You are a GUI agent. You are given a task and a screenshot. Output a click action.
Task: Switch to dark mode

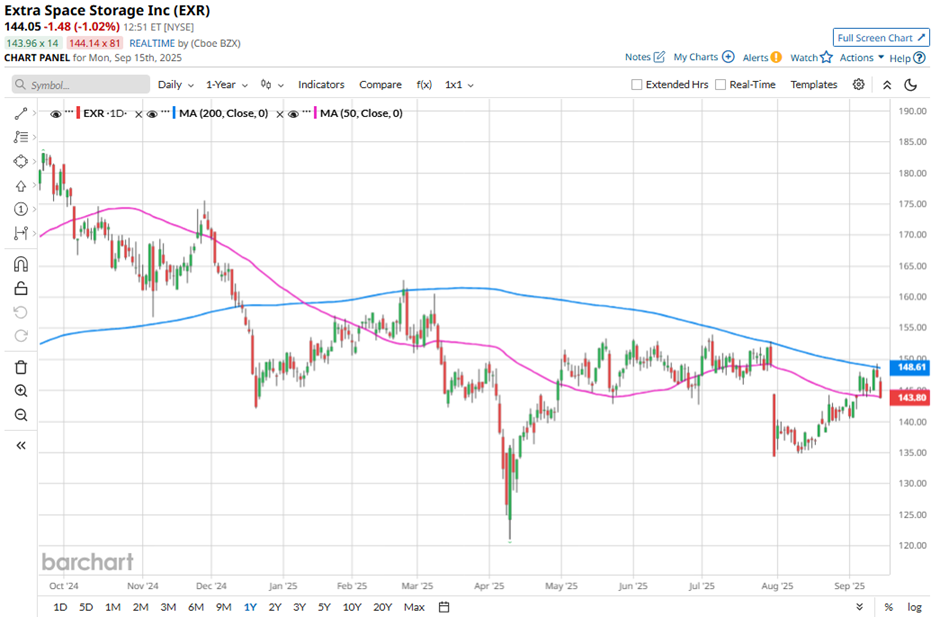point(911,85)
